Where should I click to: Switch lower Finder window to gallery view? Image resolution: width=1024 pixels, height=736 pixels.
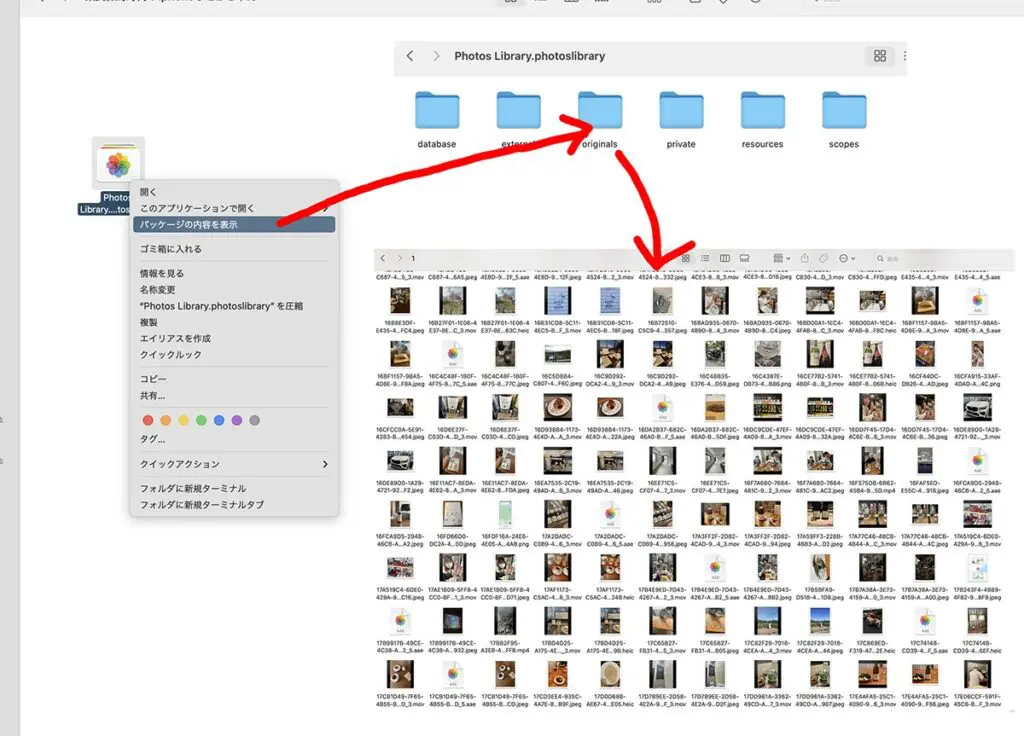(x=745, y=259)
